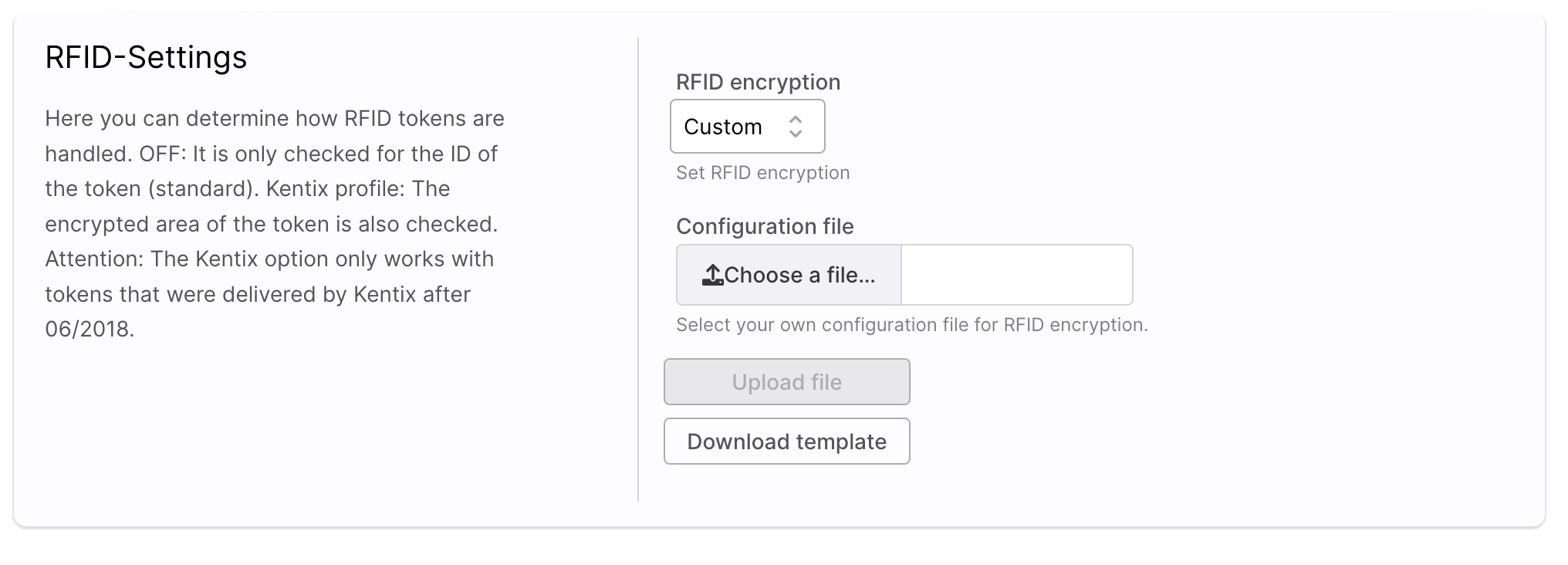Click the Set RFID encryption helper text
The height and width of the screenshot is (565, 1568).
coord(762,172)
